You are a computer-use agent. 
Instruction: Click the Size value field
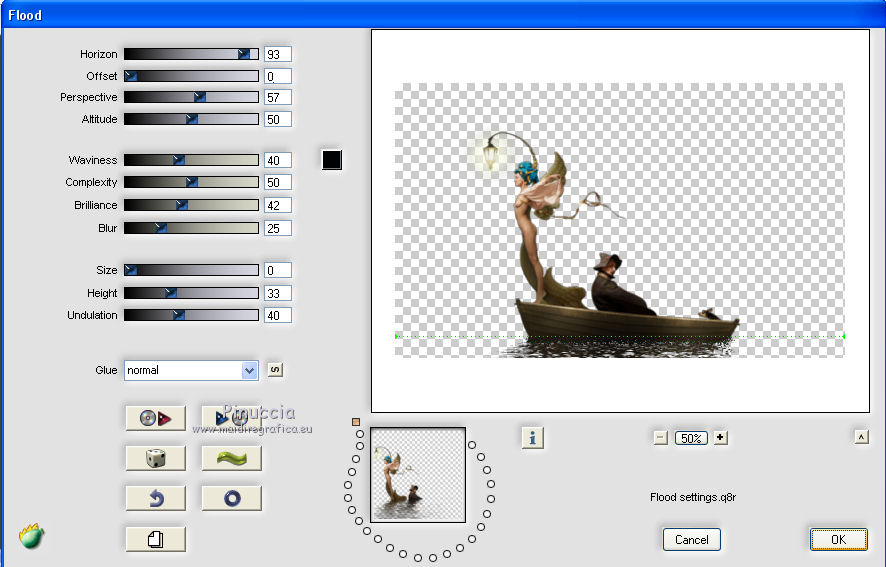(278, 270)
